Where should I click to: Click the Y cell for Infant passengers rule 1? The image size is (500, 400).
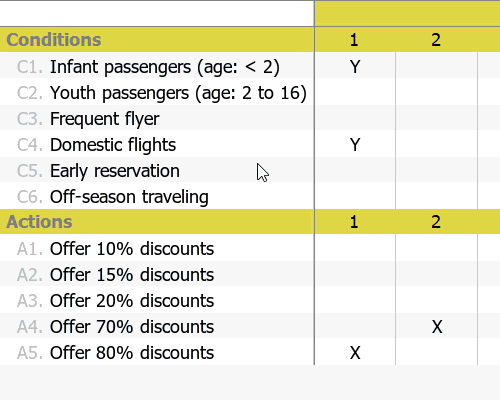pos(355,67)
